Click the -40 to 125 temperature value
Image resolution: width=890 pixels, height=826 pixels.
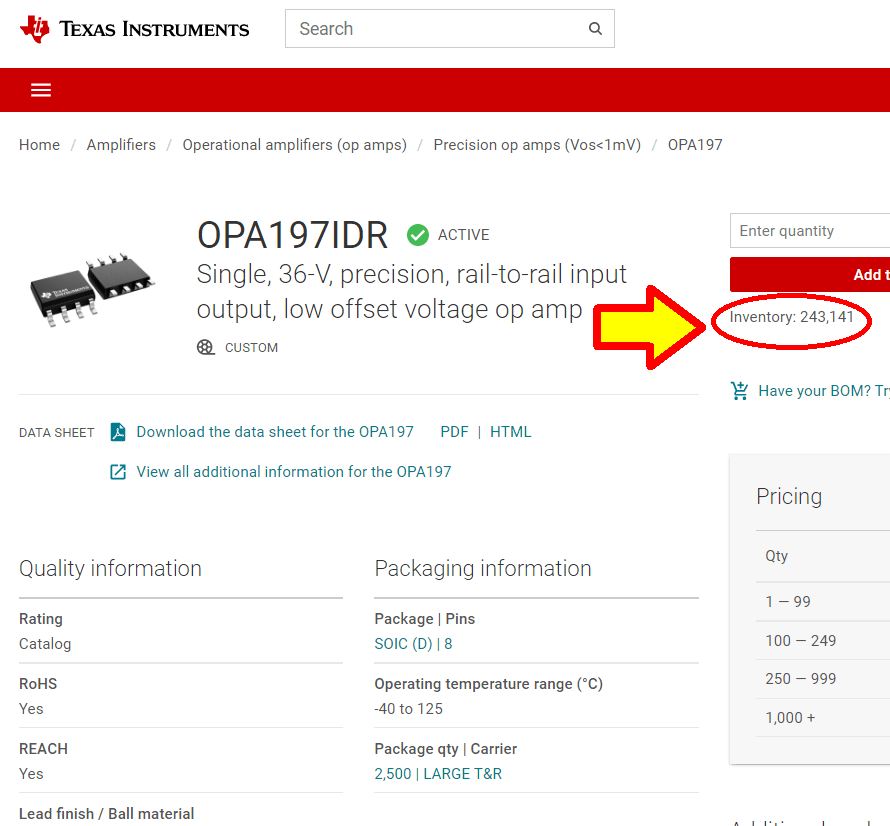click(408, 708)
